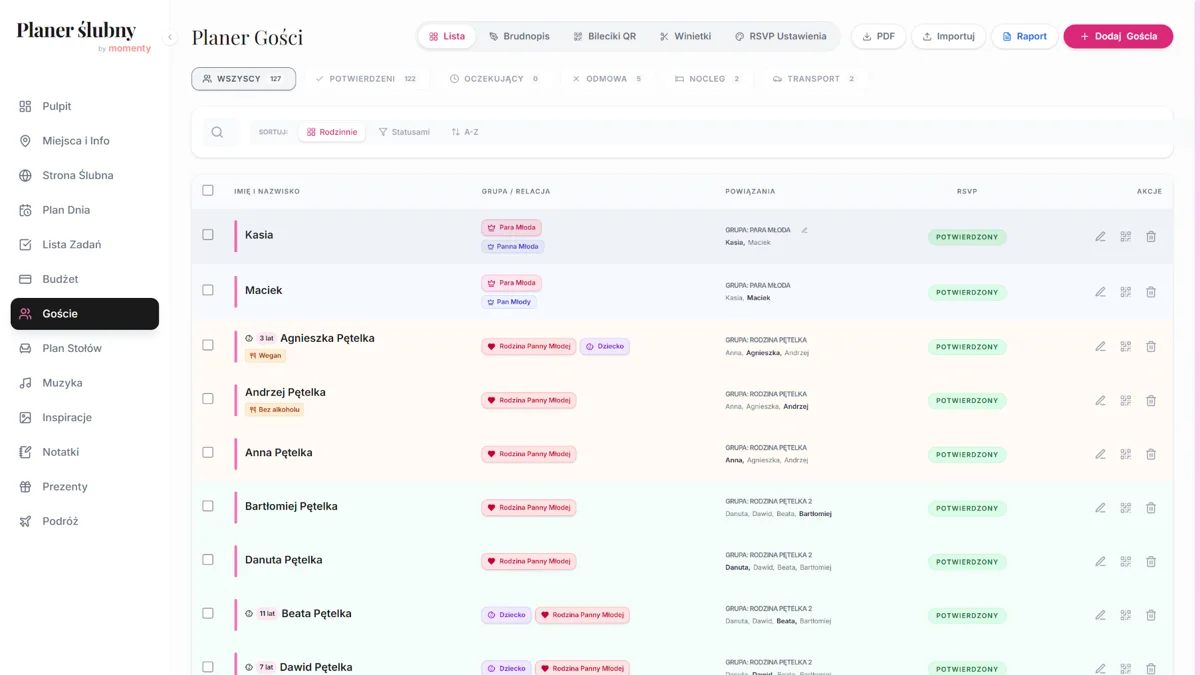Switch to the Brudnopis tab
Image resolution: width=1200 pixels, height=675 pixels.
click(519, 36)
